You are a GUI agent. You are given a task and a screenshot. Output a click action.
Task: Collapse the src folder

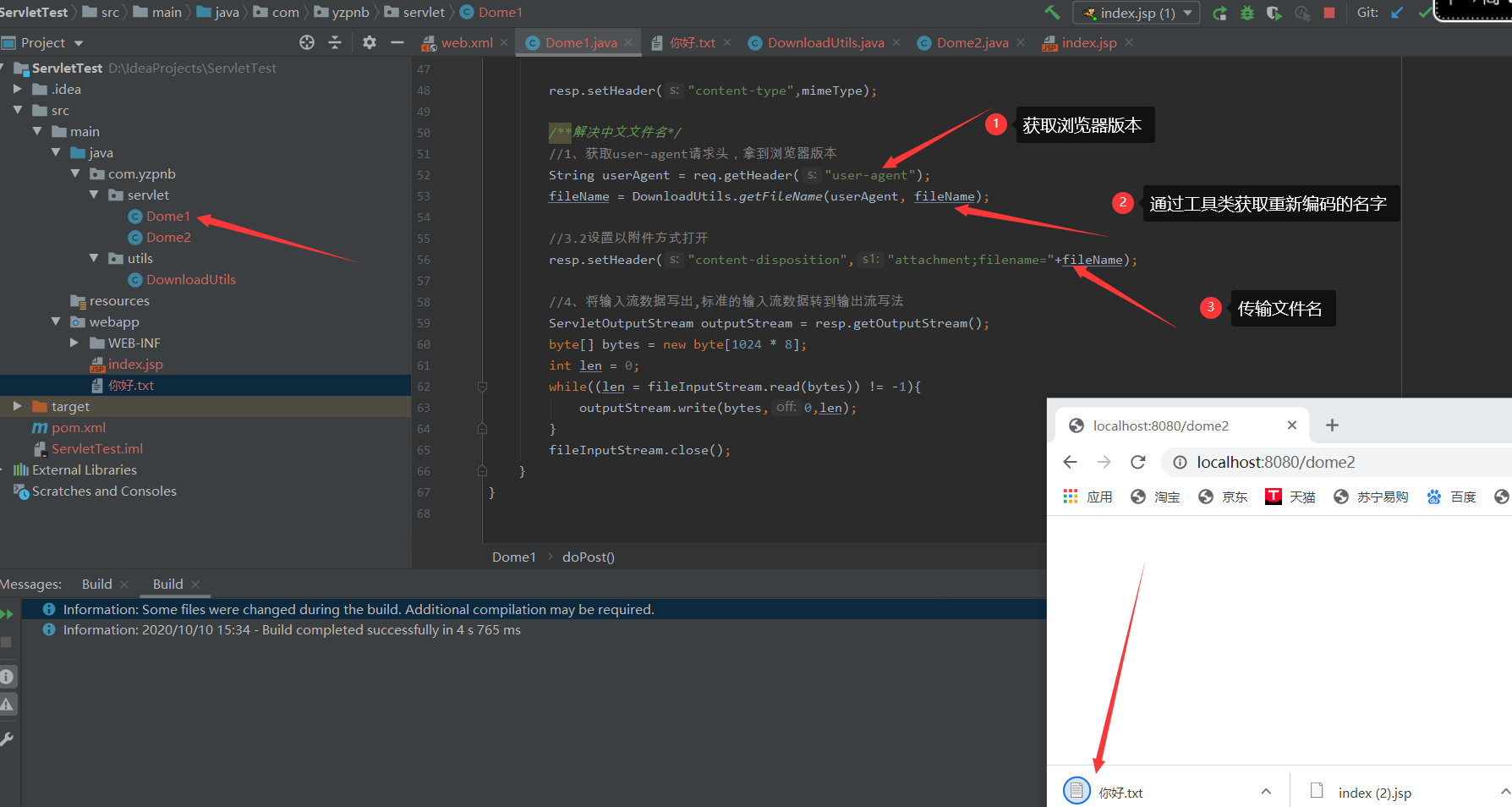pos(17,110)
